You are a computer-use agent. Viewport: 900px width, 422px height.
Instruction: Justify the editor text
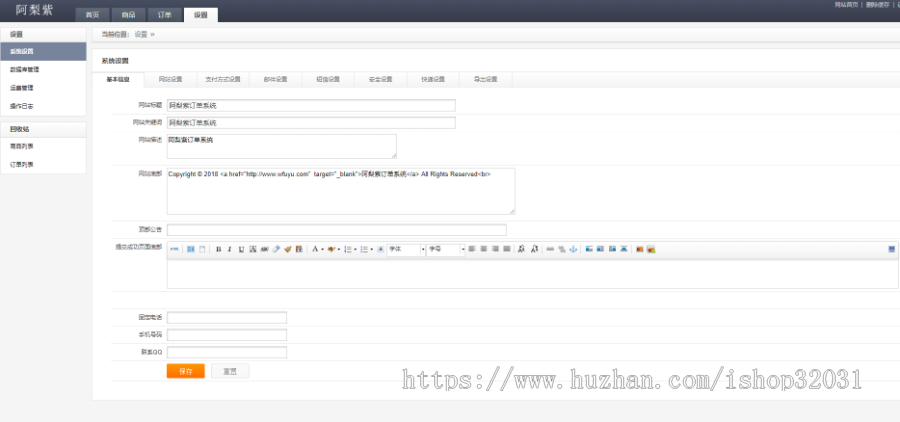pyautogui.click(x=507, y=249)
